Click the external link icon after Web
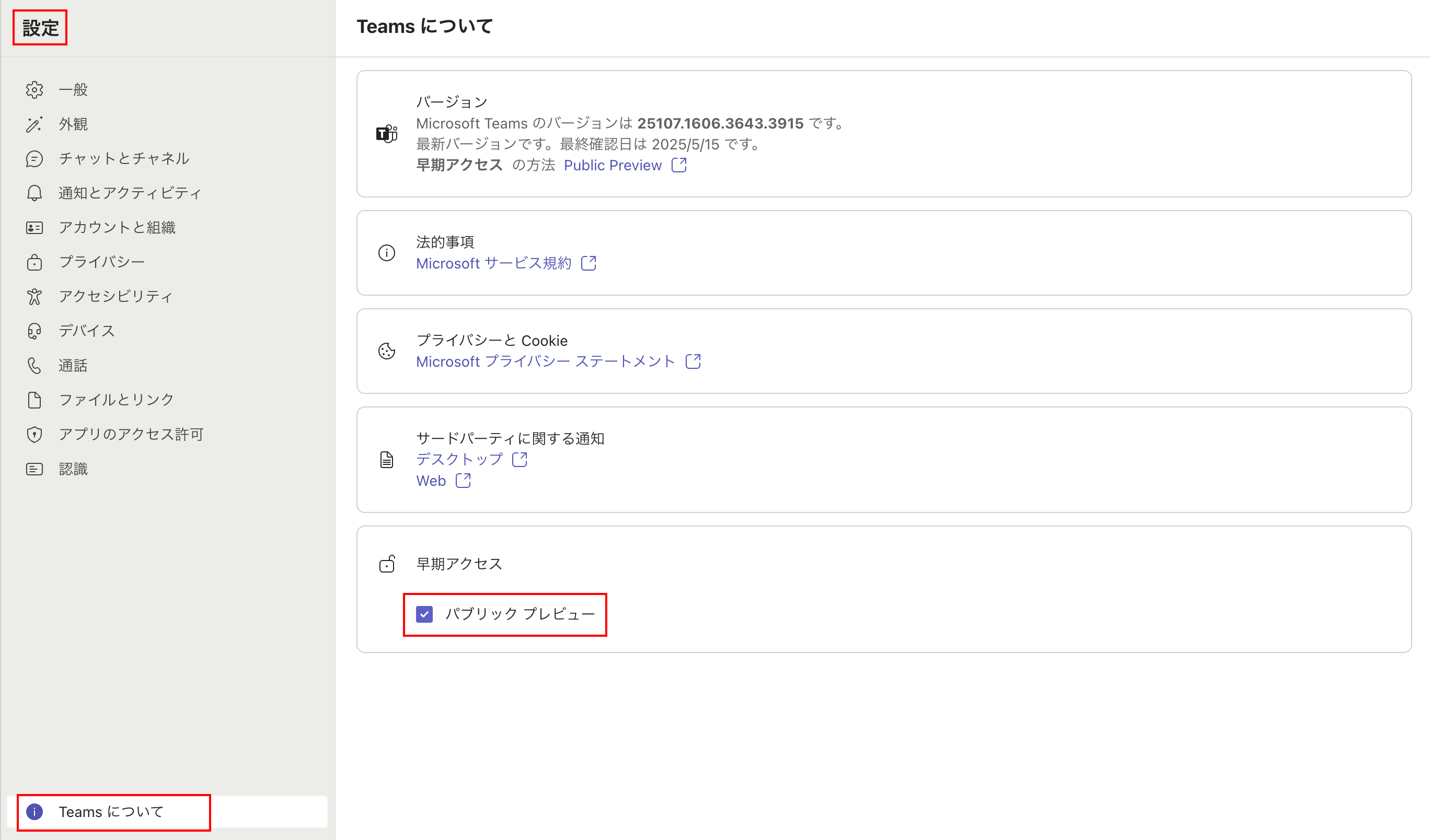Image resolution: width=1431 pixels, height=840 pixels. [464, 481]
